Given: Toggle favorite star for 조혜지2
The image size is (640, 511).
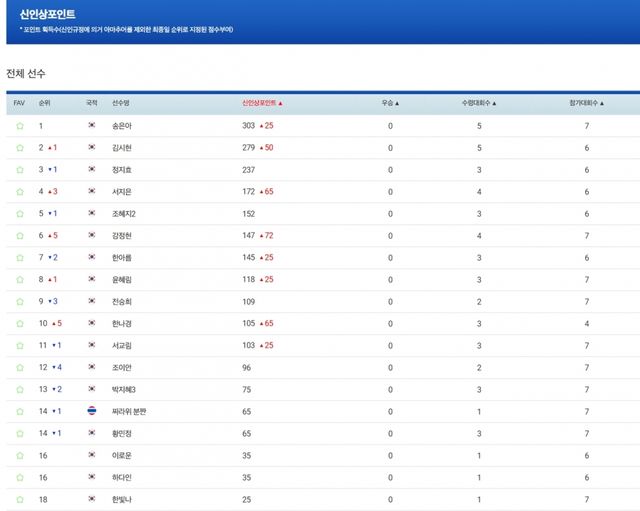Looking at the screenshot, I should 19,214.
